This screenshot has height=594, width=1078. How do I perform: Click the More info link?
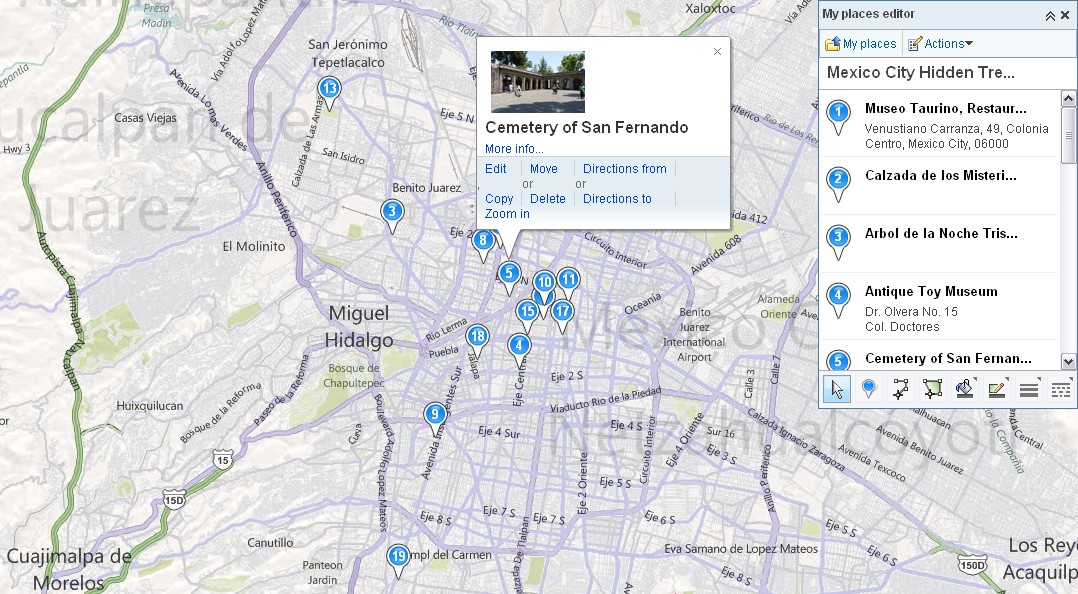514,149
